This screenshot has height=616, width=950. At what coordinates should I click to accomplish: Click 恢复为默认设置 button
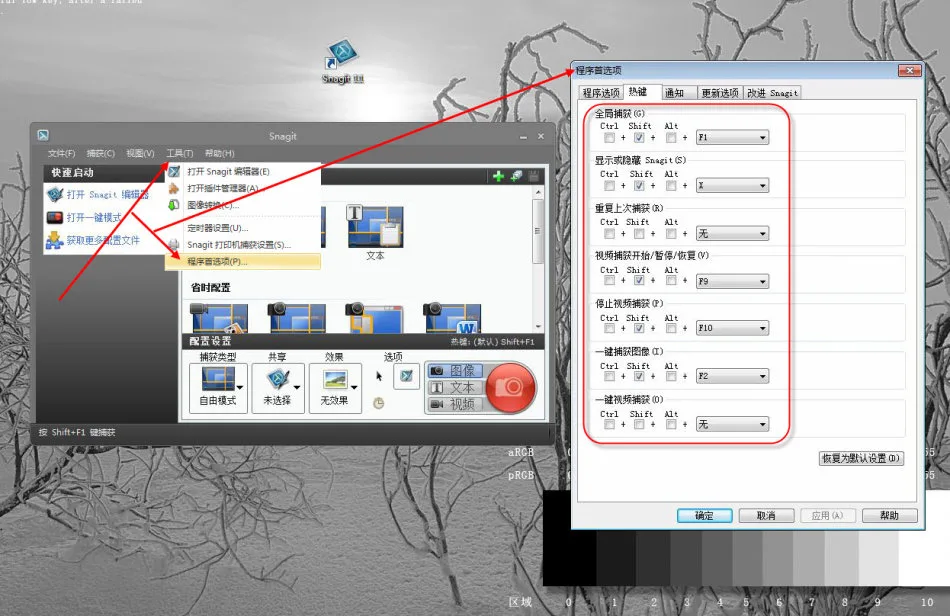pyautogui.click(x=861, y=459)
